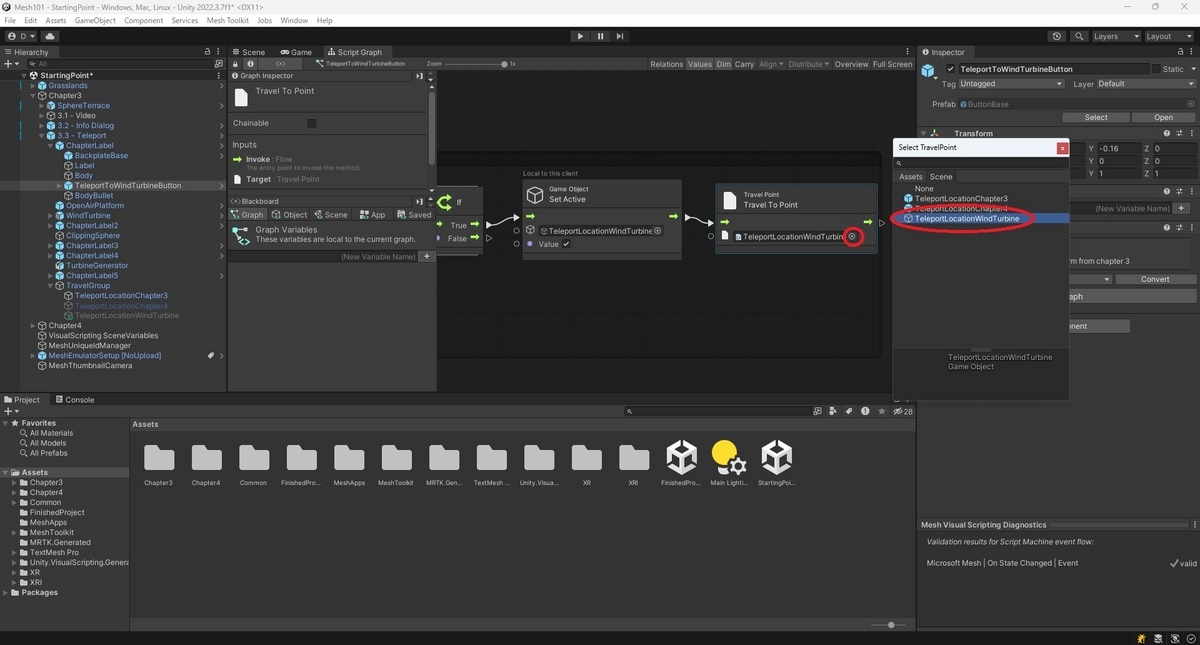Switch to the Scene tab next to Game

click(x=249, y=52)
